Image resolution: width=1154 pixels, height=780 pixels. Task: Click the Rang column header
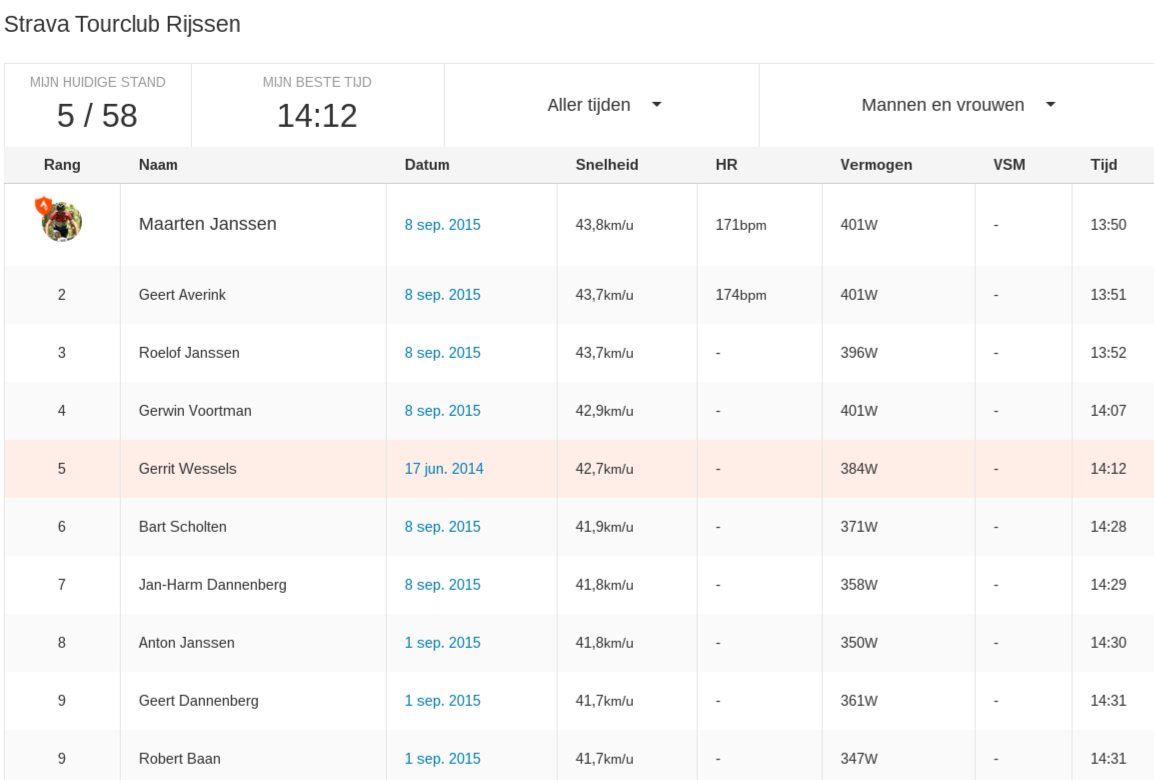pyautogui.click(x=61, y=165)
